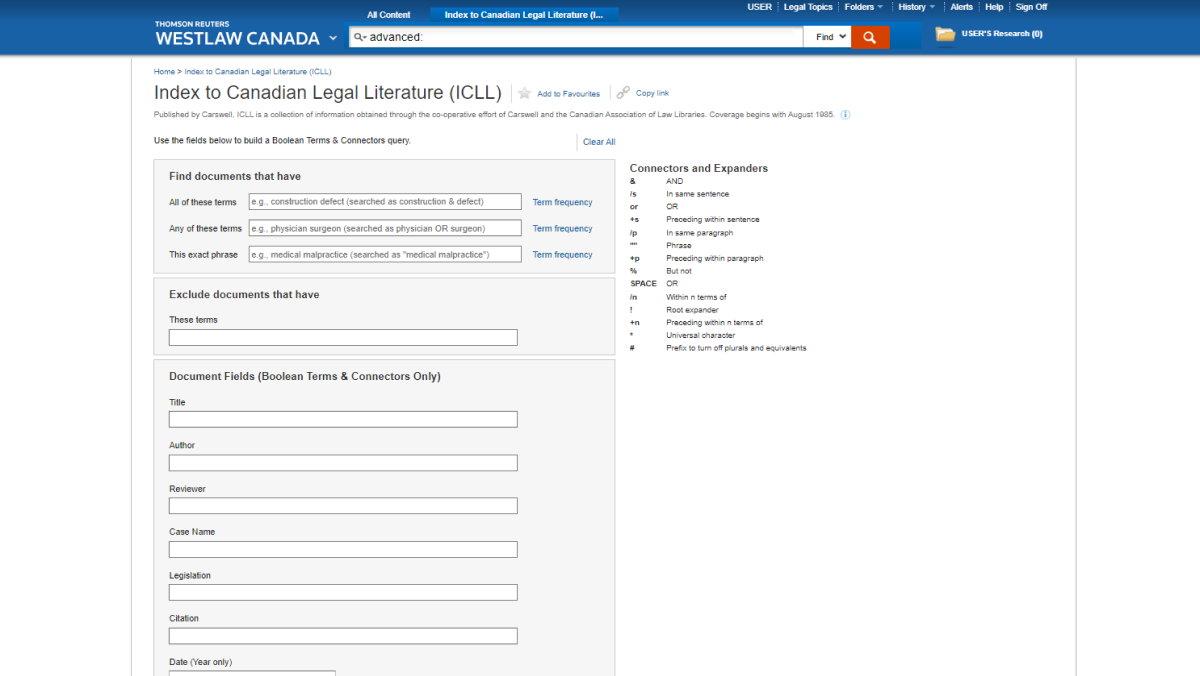Check Term frequency for All of these terms
1200x676 pixels.
562,201
